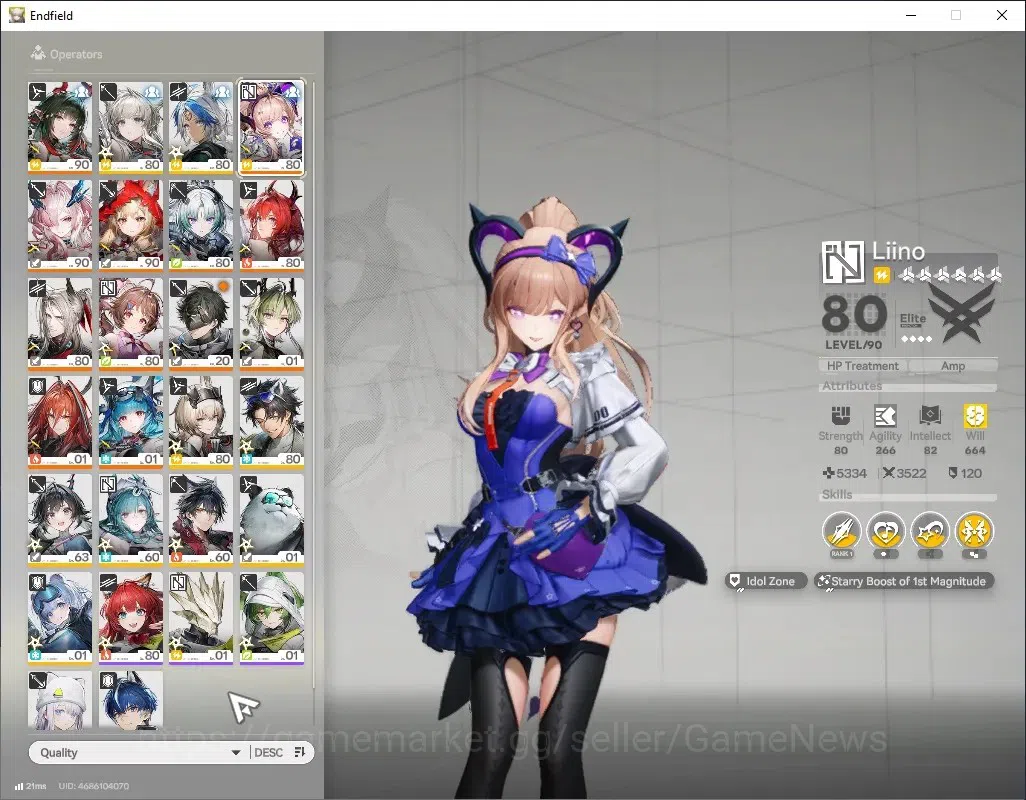Select the black-haired man with blue sunglasses
Viewport: 1026px width, 800px height.
[x=271, y=421]
